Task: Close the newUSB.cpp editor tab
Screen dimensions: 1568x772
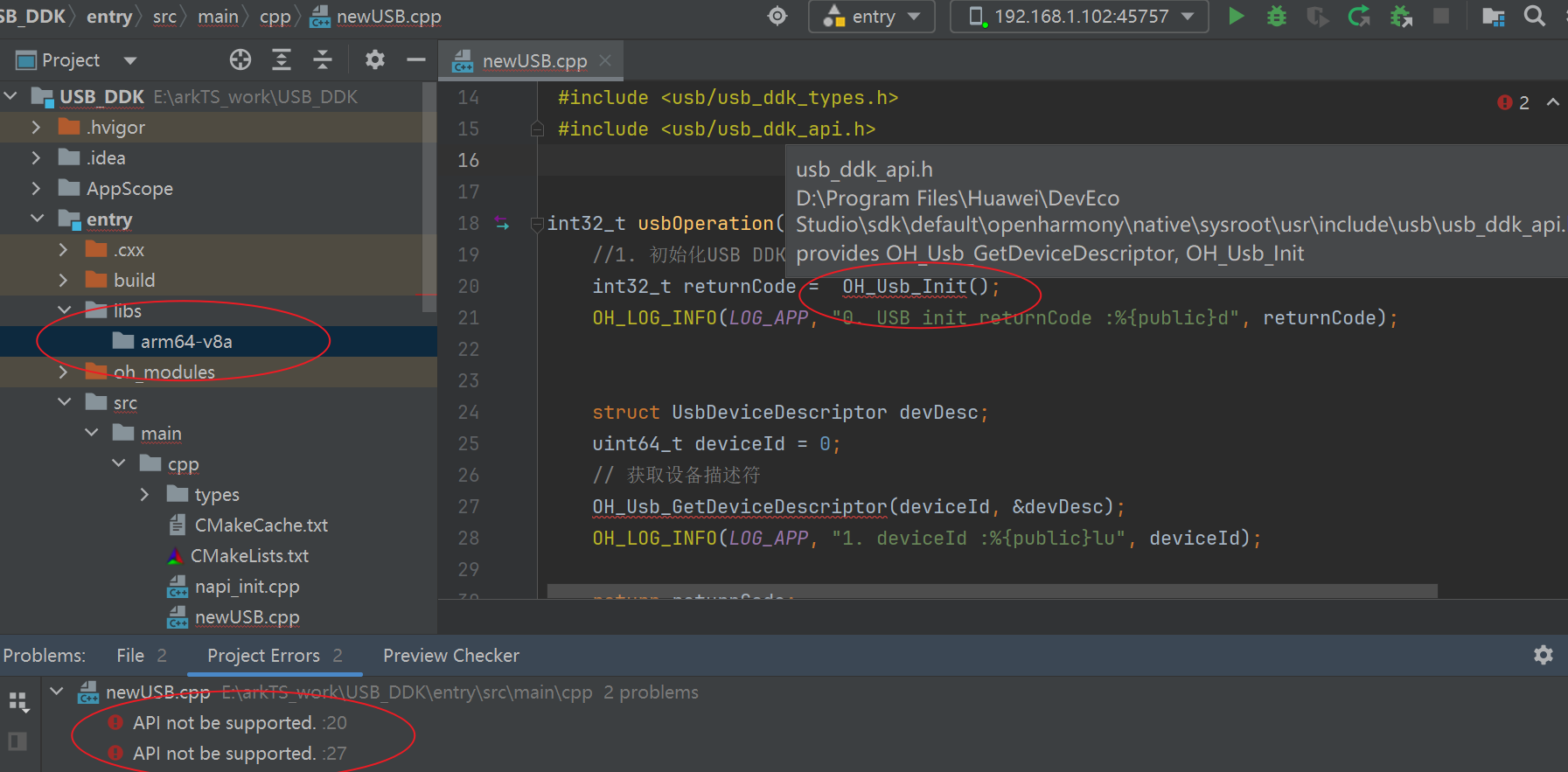Action: [x=605, y=60]
